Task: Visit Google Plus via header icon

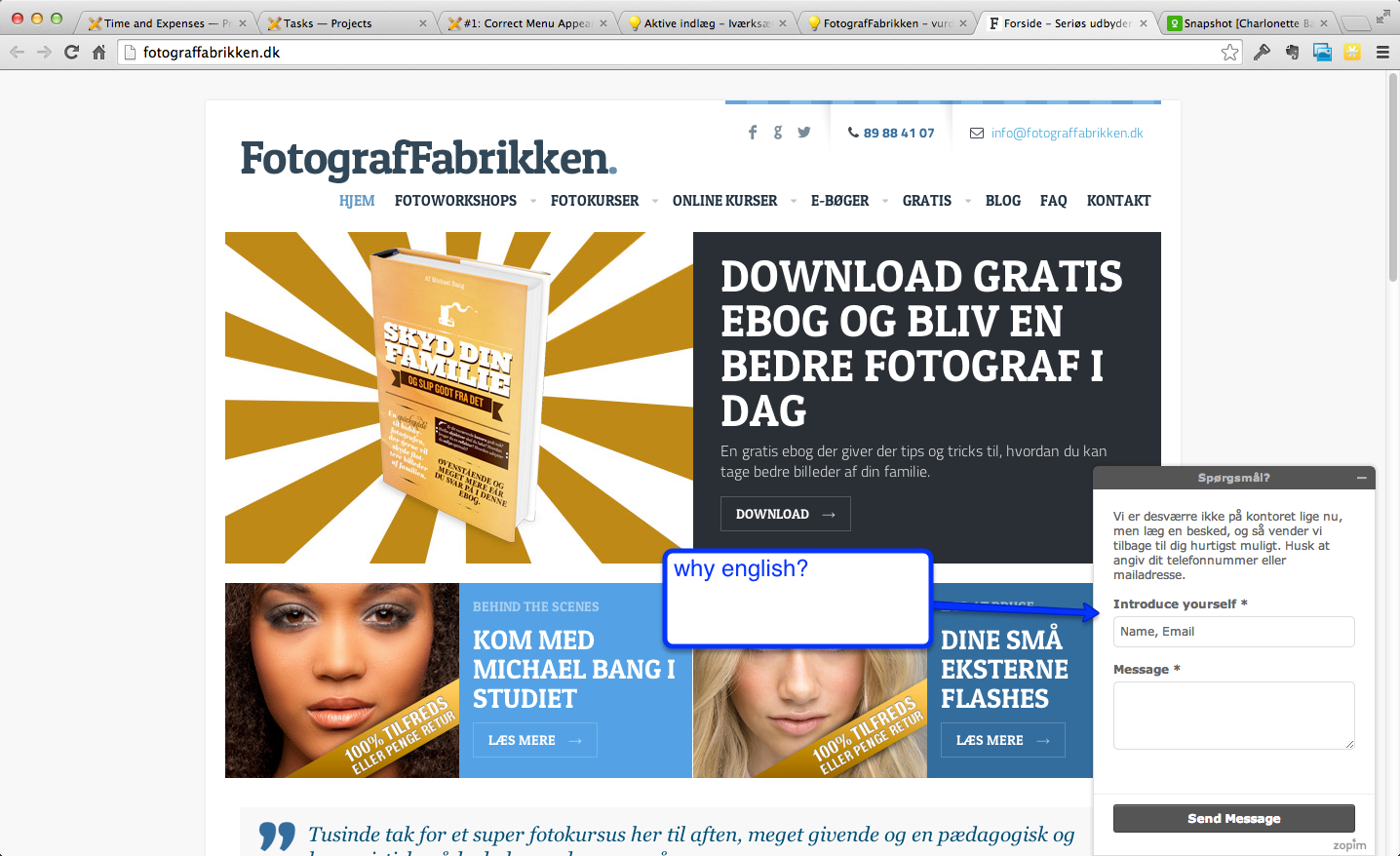Action: tap(778, 133)
